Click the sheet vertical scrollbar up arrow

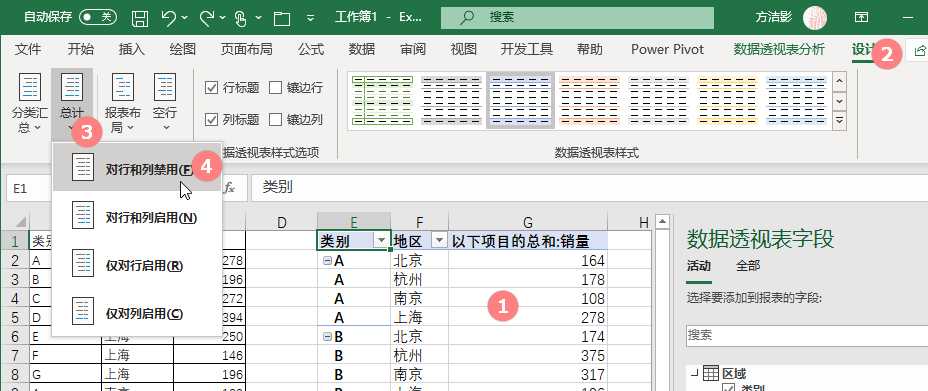coord(662,222)
